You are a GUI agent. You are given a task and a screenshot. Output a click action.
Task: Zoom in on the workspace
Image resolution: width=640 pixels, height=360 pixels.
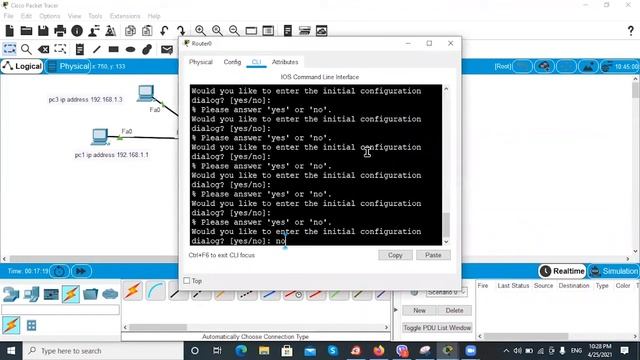point(200,31)
